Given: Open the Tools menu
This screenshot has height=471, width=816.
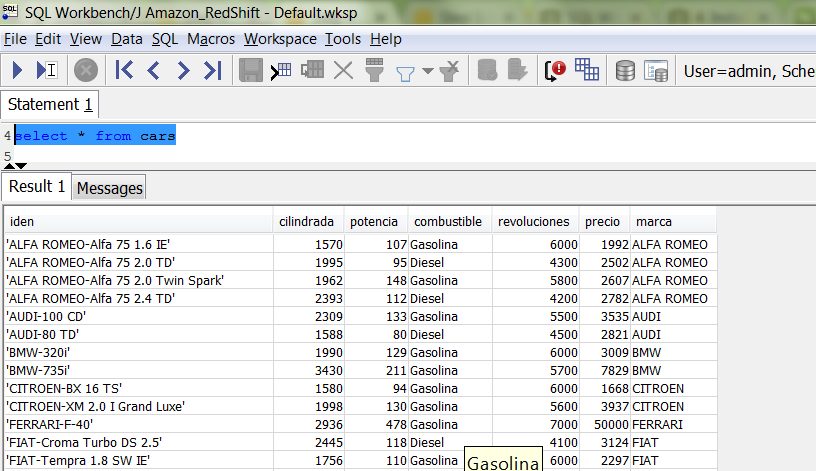Looking at the screenshot, I should (x=343, y=39).
